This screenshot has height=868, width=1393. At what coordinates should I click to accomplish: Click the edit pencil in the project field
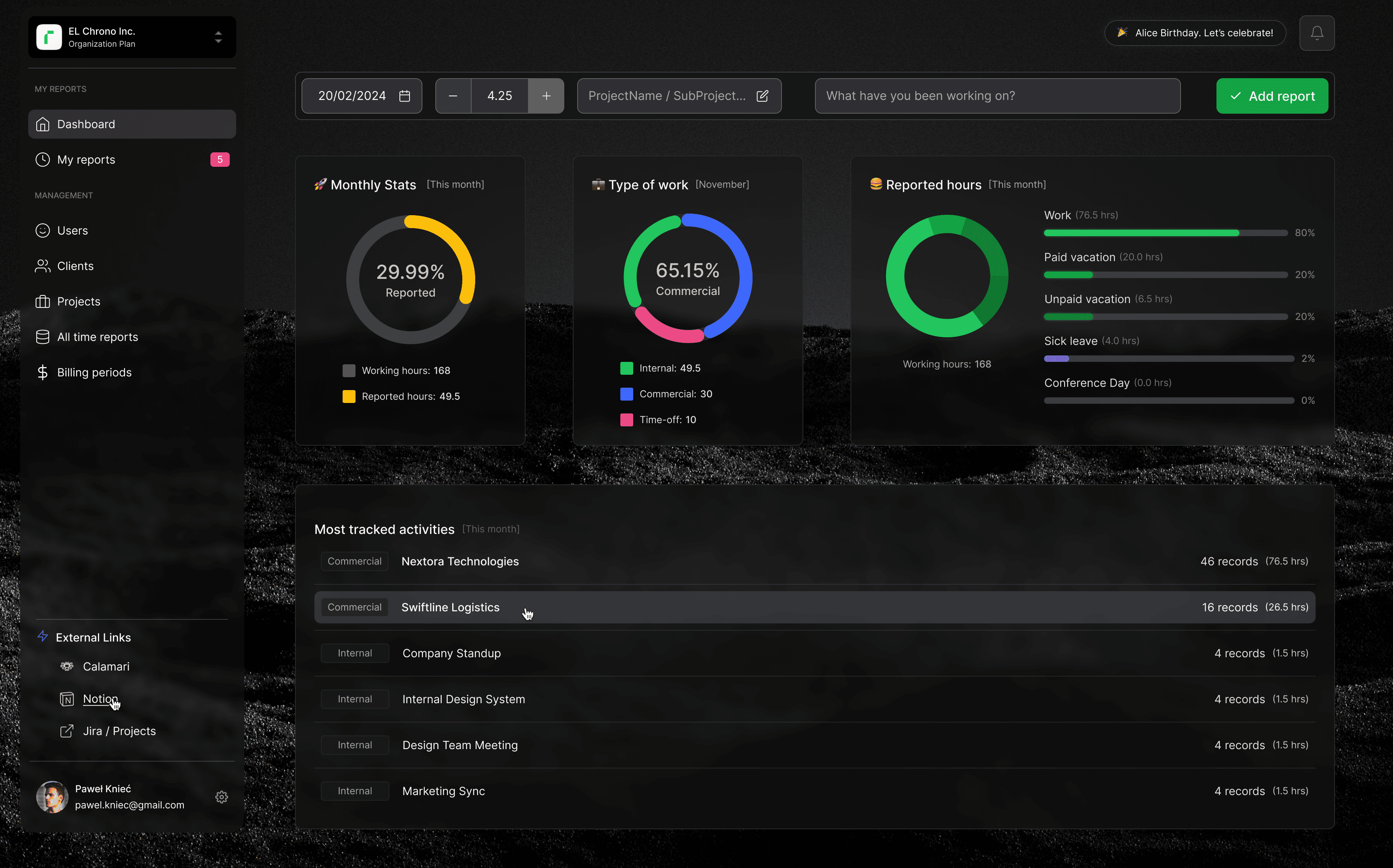coord(763,96)
